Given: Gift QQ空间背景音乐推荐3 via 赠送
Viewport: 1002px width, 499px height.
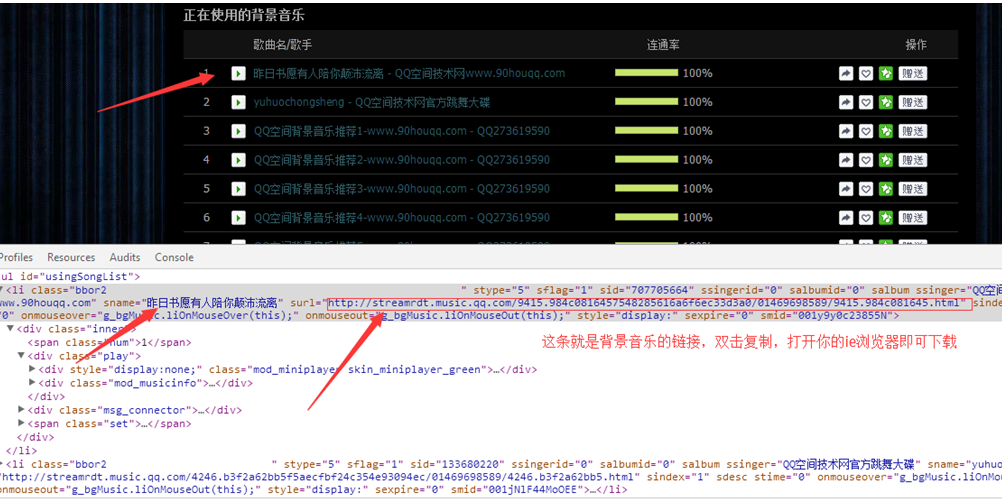Looking at the screenshot, I should [x=913, y=189].
